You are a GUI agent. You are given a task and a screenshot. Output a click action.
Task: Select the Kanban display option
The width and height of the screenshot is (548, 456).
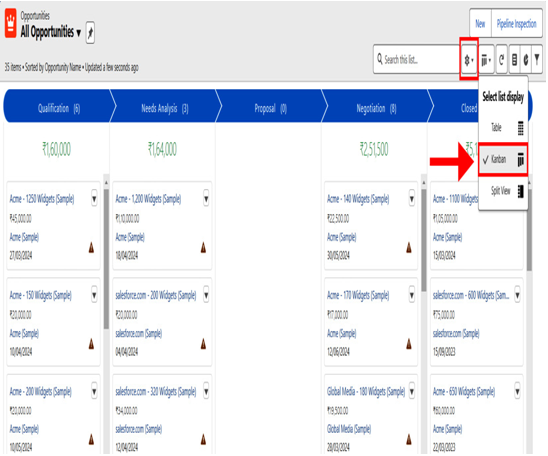pos(503,159)
